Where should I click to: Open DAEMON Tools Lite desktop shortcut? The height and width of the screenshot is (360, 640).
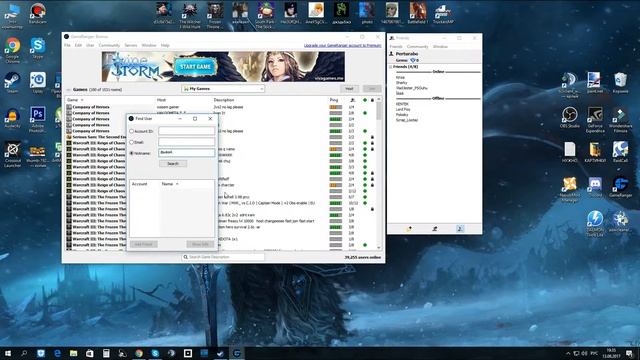595,223
